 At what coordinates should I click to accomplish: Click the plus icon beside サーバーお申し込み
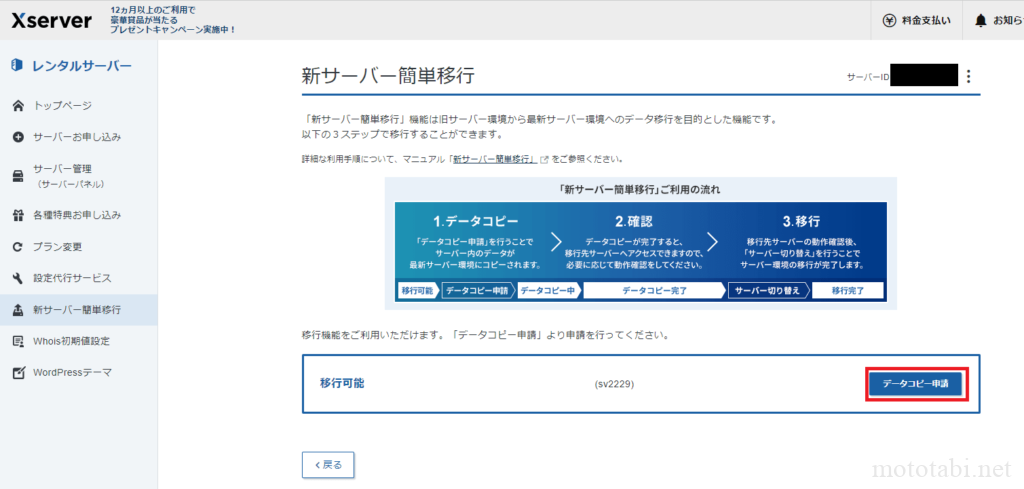tap(18, 137)
